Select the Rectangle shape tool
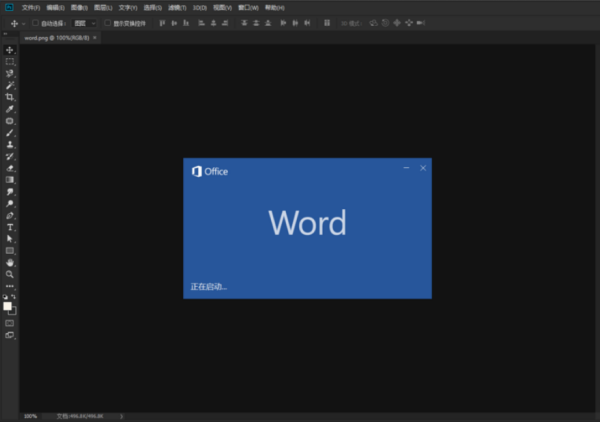Viewport: 600px width, 422px height. tap(10, 251)
